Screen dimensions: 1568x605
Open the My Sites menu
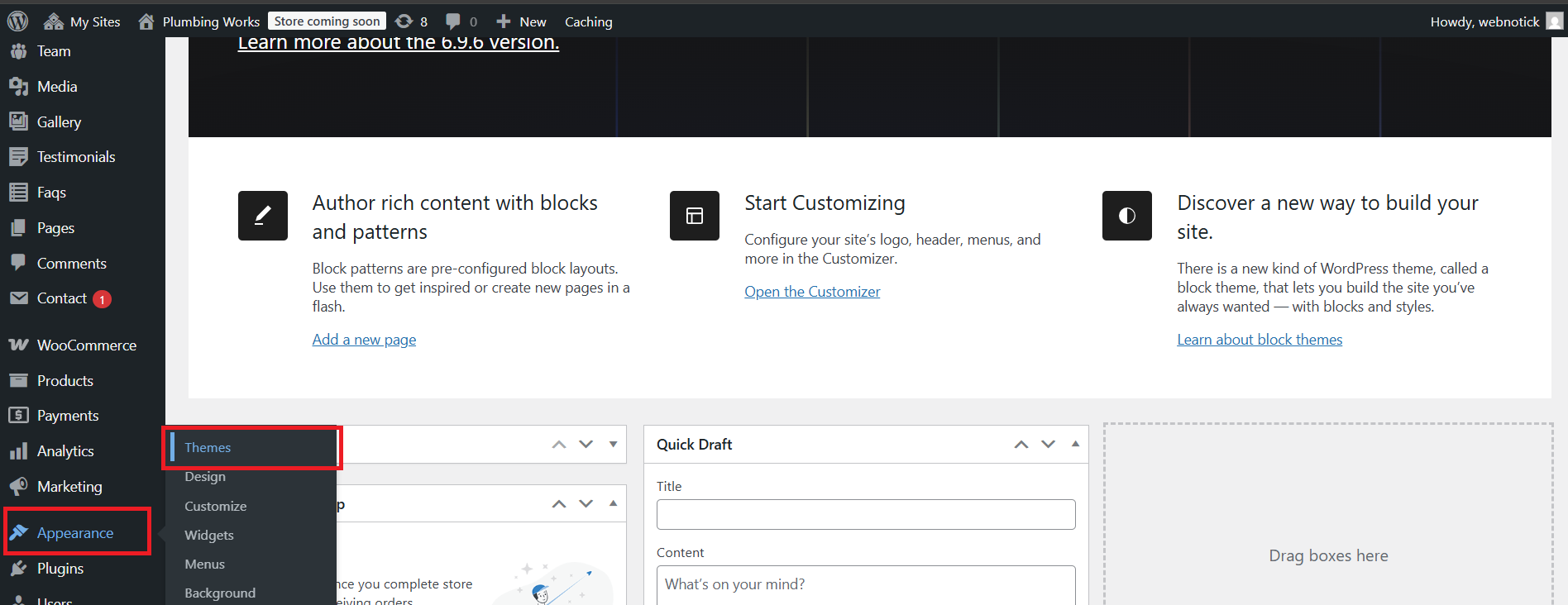(82, 21)
